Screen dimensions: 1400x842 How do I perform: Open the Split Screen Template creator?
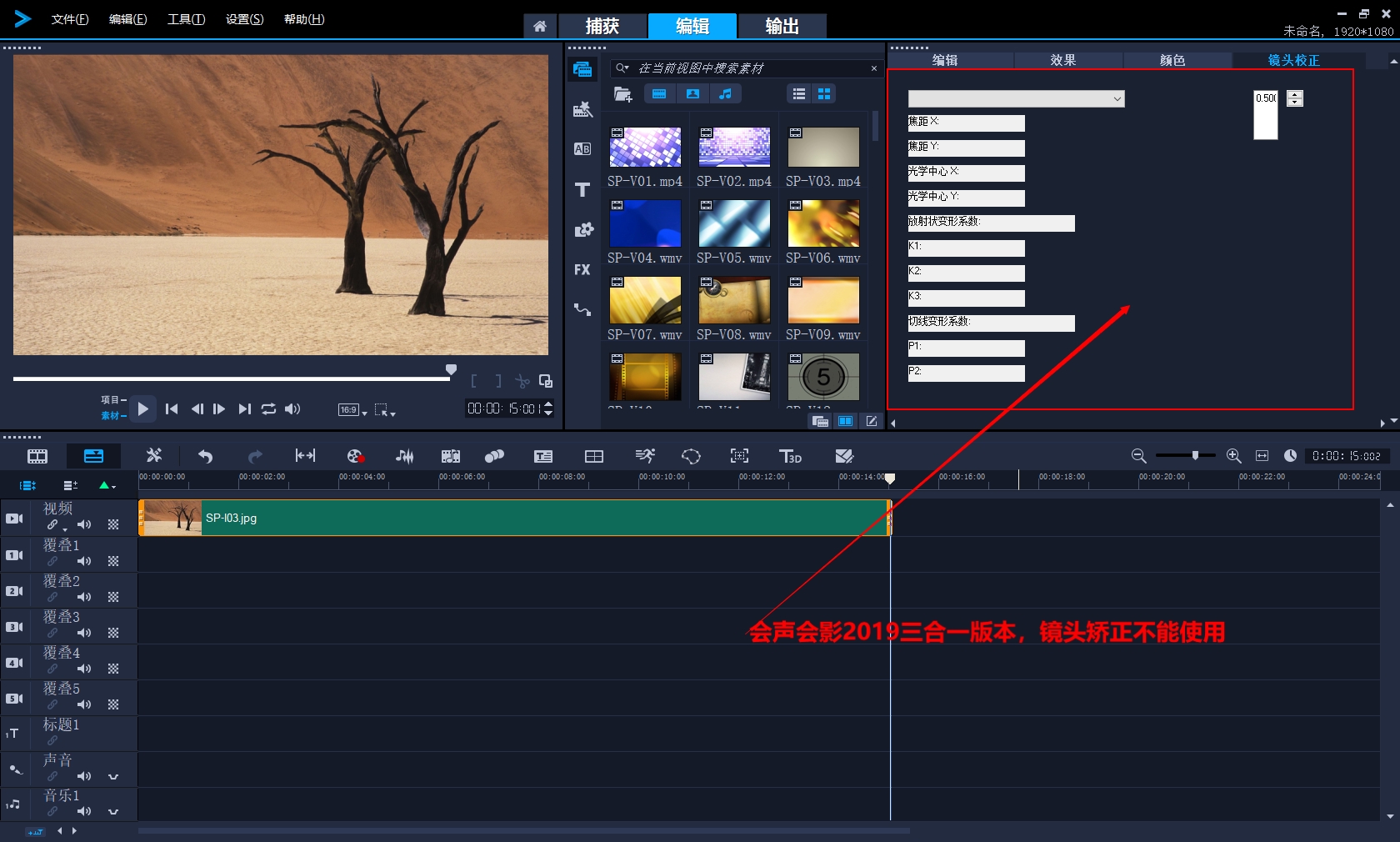pos(844,456)
